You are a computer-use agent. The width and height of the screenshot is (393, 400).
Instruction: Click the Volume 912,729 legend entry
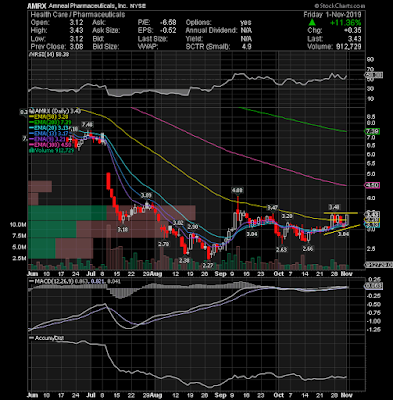coord(53,150)
